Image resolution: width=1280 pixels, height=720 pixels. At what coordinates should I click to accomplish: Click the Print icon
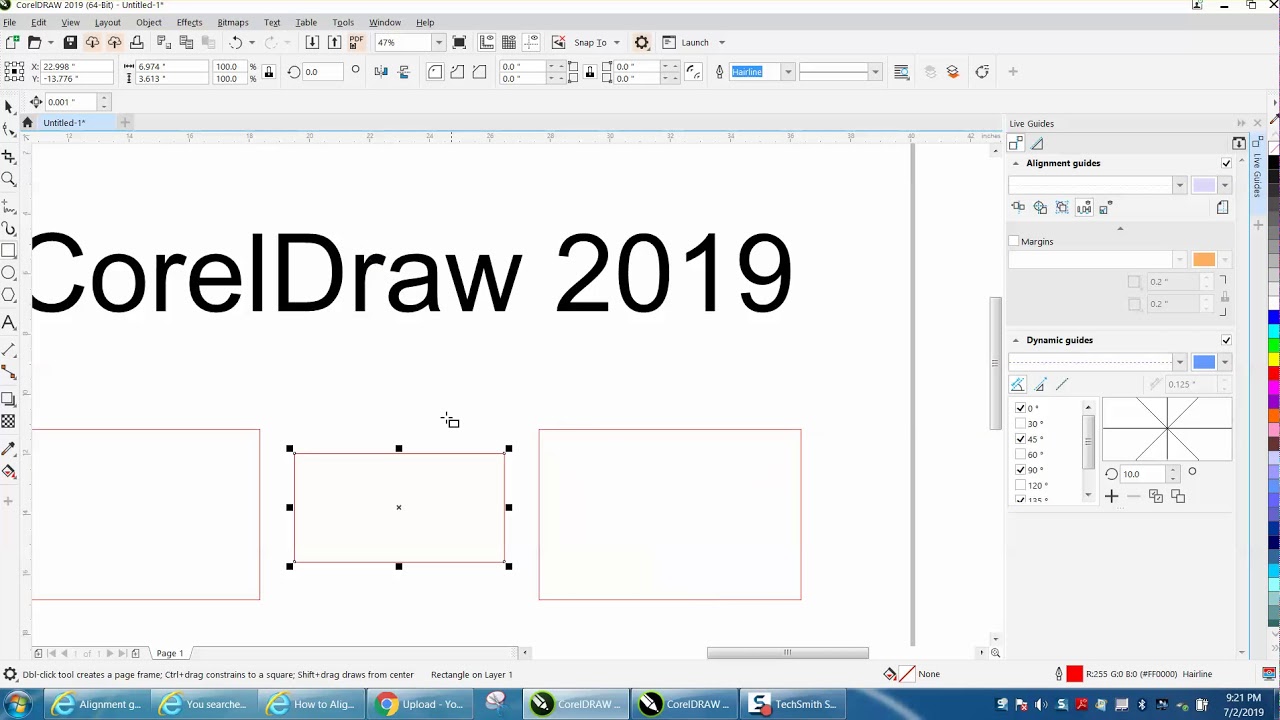[137, 42]
